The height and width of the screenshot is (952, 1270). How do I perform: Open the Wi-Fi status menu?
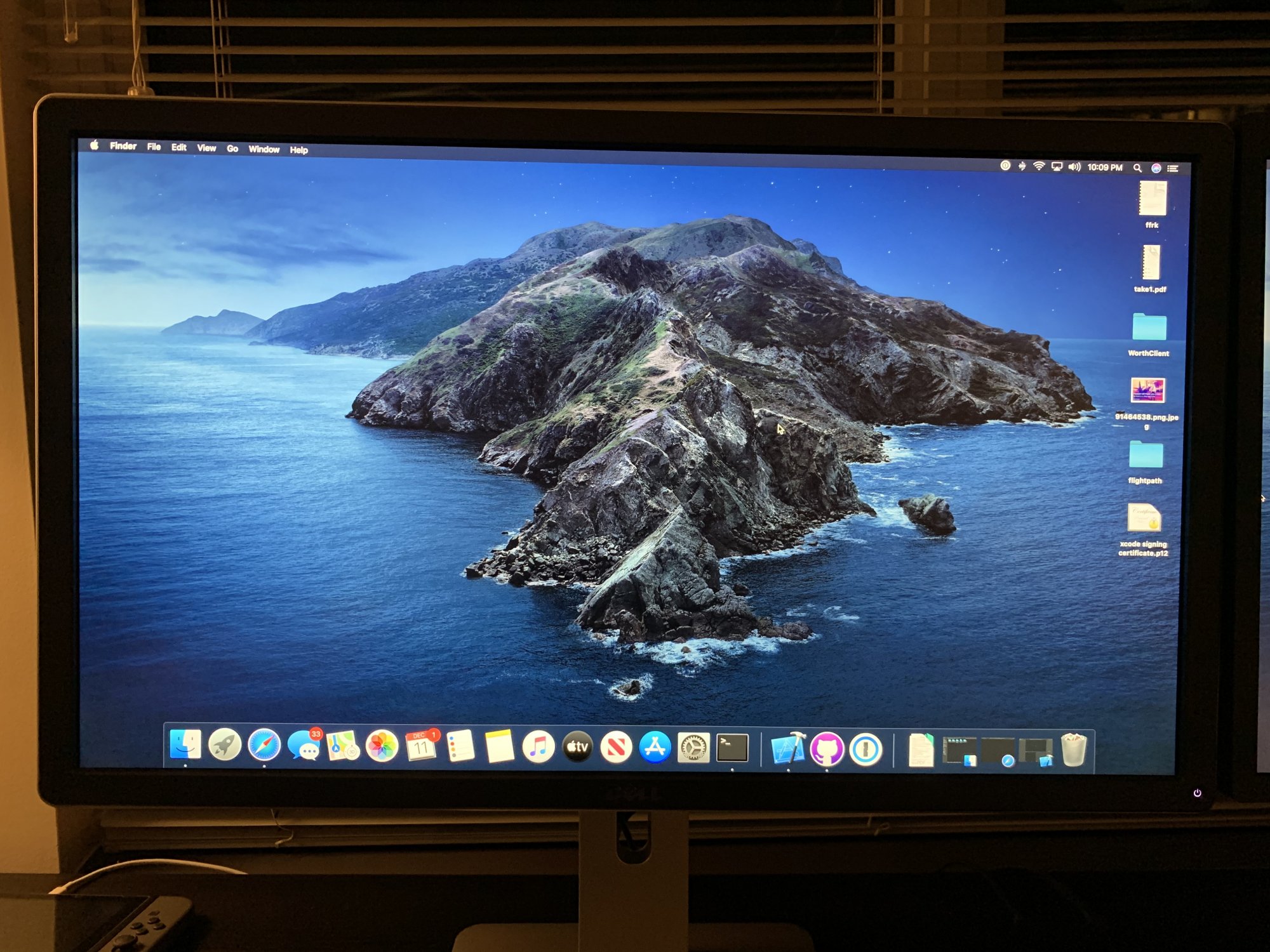[x=1039, y=166]
